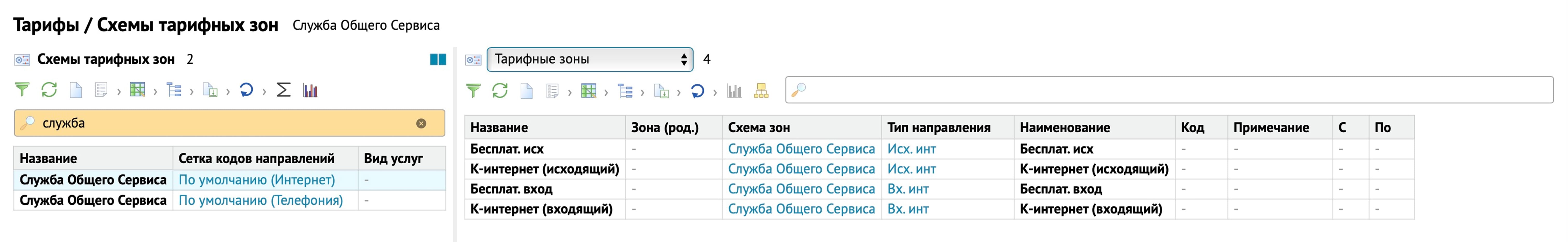
Task: Open Вх. инт link in К-интернет (входящий) row
Action: (908, 209)
